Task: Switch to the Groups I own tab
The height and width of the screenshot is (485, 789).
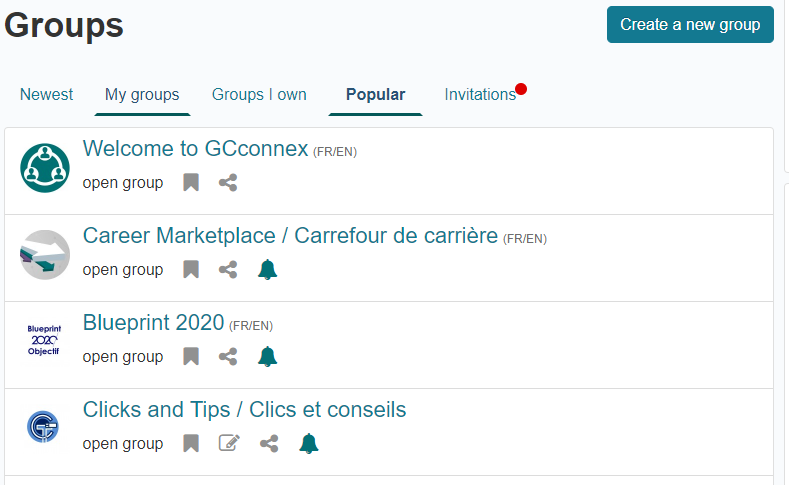Action: click(x=259, y=95)
